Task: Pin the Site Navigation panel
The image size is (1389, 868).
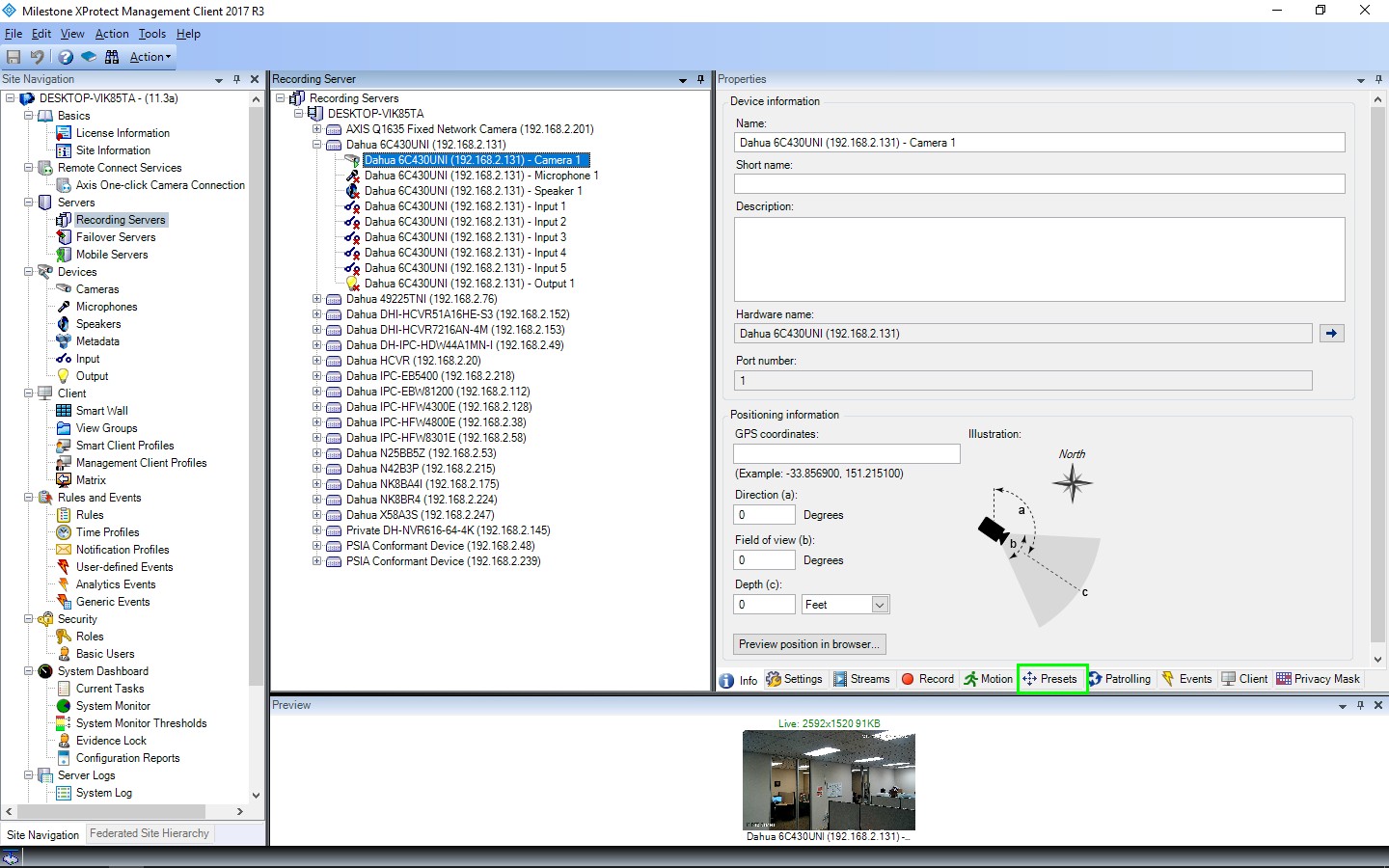Action: pos(236,79)
